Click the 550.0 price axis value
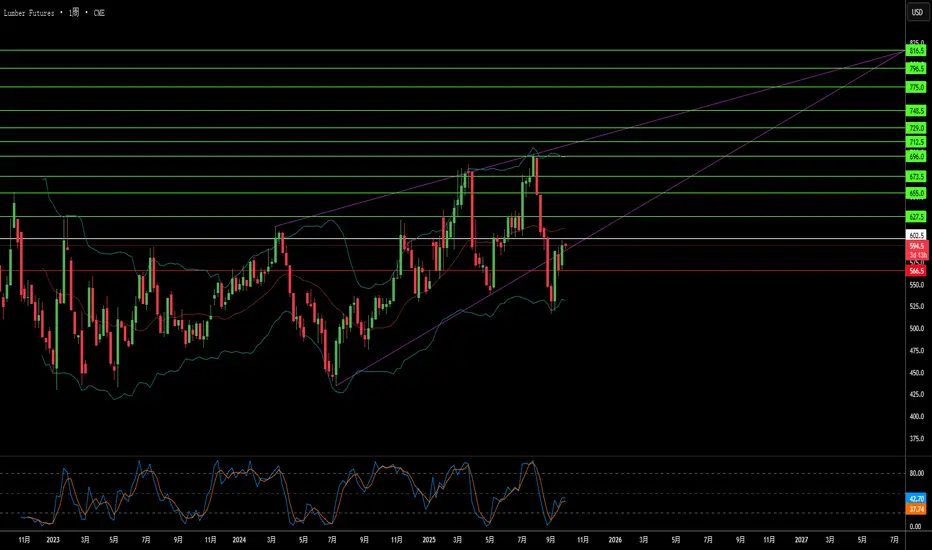The height and width of the screenshot is (550, 932). pyautogui.click(x=917, y=285)
